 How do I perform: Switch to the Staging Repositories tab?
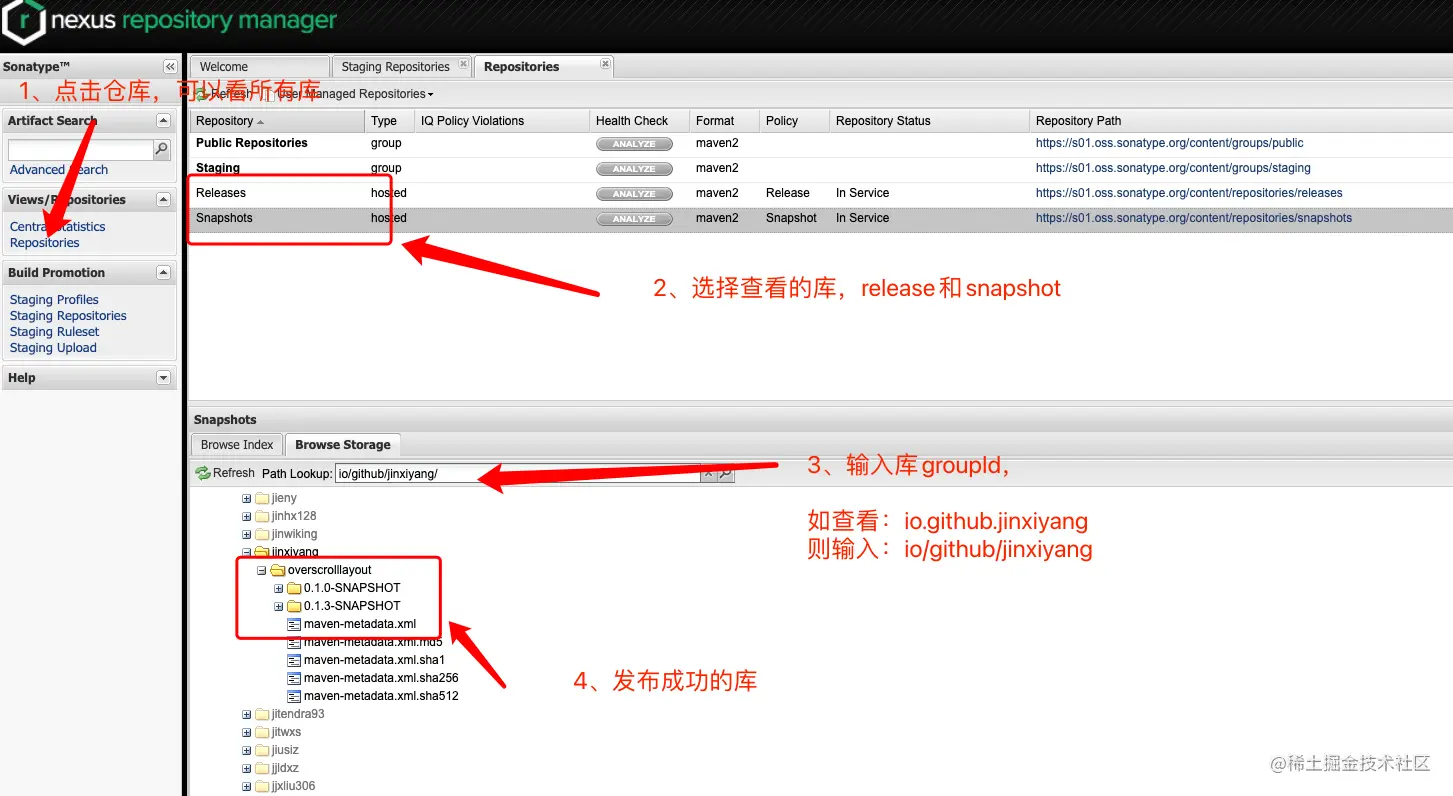tap(396, 67)
